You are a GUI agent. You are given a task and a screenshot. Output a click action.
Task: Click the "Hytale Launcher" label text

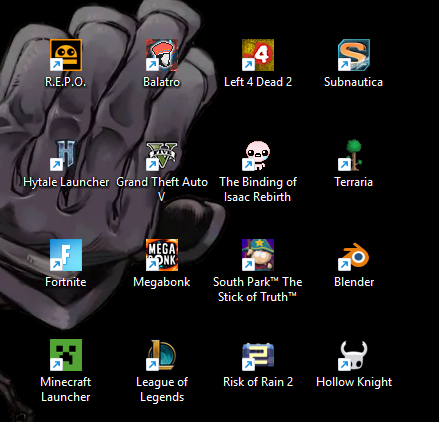coord(66,182)
